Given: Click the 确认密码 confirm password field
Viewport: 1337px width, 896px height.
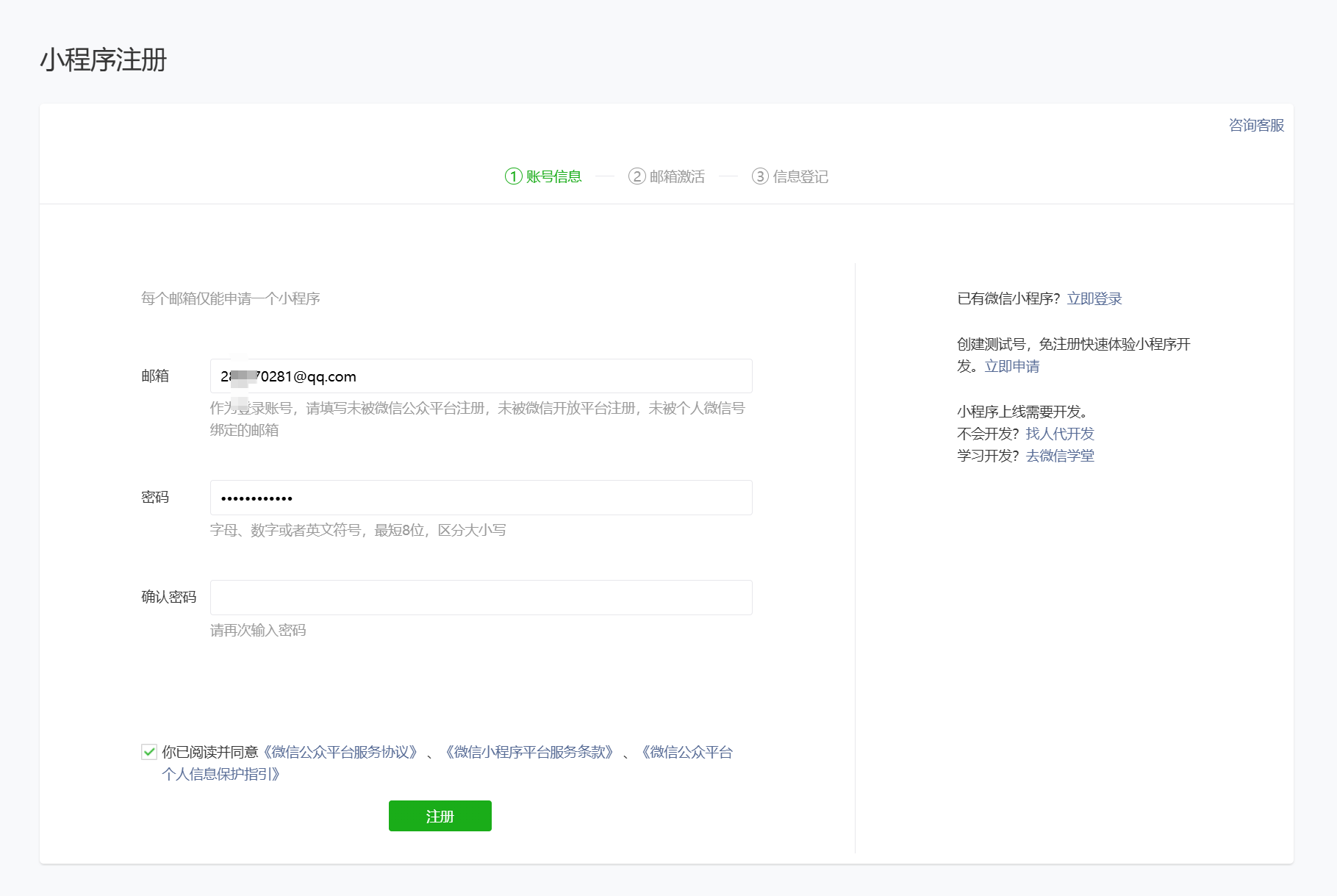Looking at the screenshot, I should (x=481, y=598).
